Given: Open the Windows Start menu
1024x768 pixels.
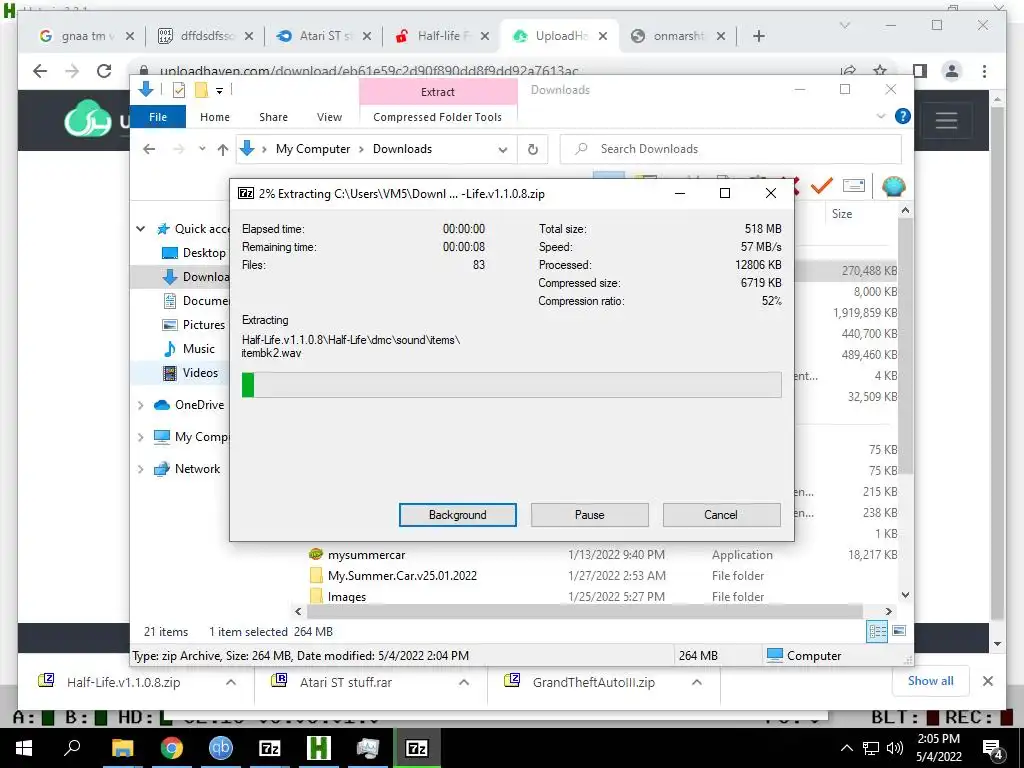Looking at the screenshot, I should pyautogui.click(x=24, y=748).
